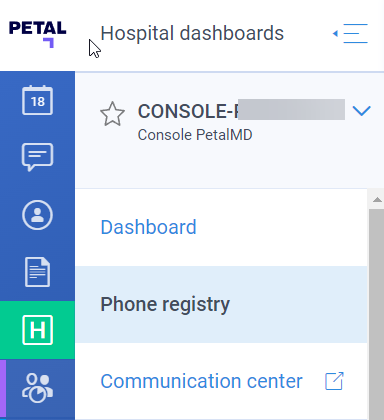Open the Communication center link
384x420 pixels.
(x=201, y=381)
